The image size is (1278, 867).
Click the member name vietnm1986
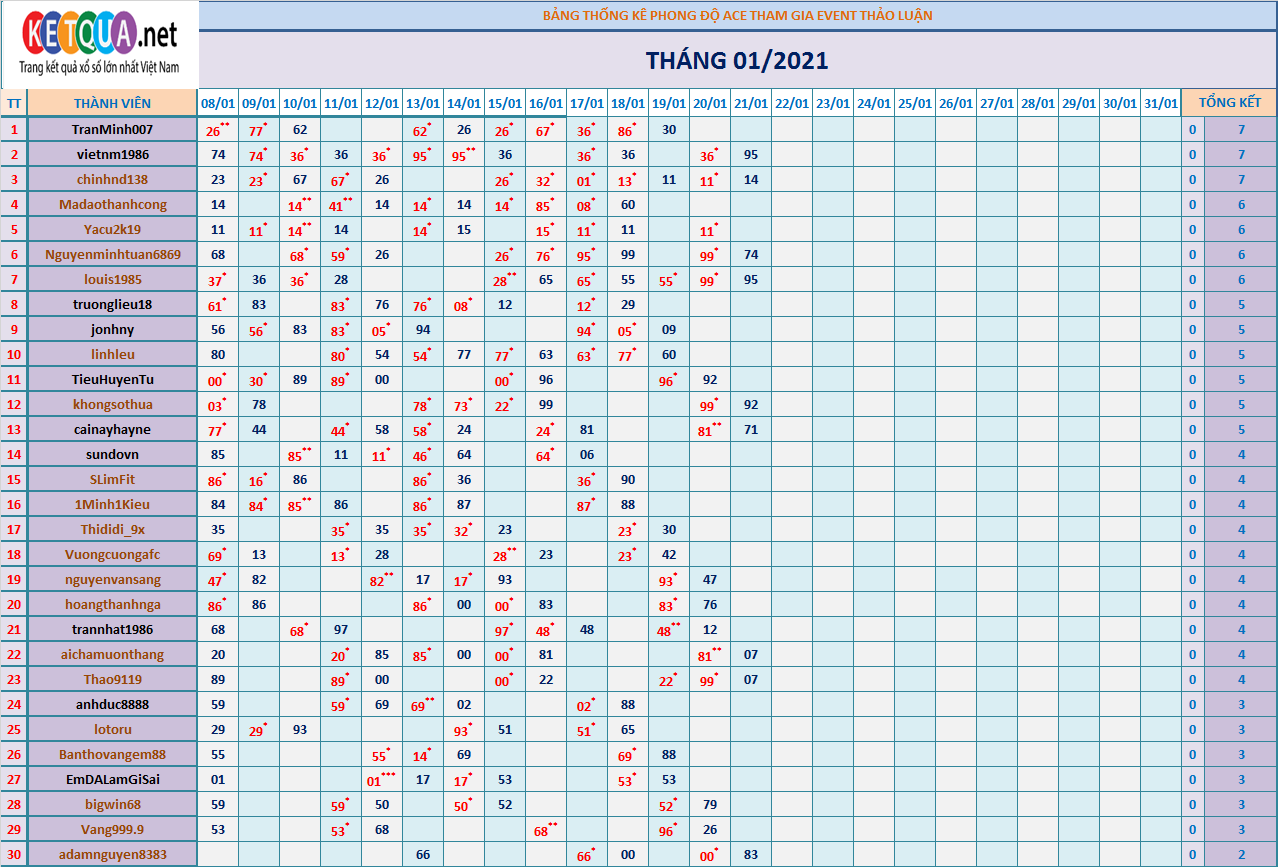(x=112, y=154)
